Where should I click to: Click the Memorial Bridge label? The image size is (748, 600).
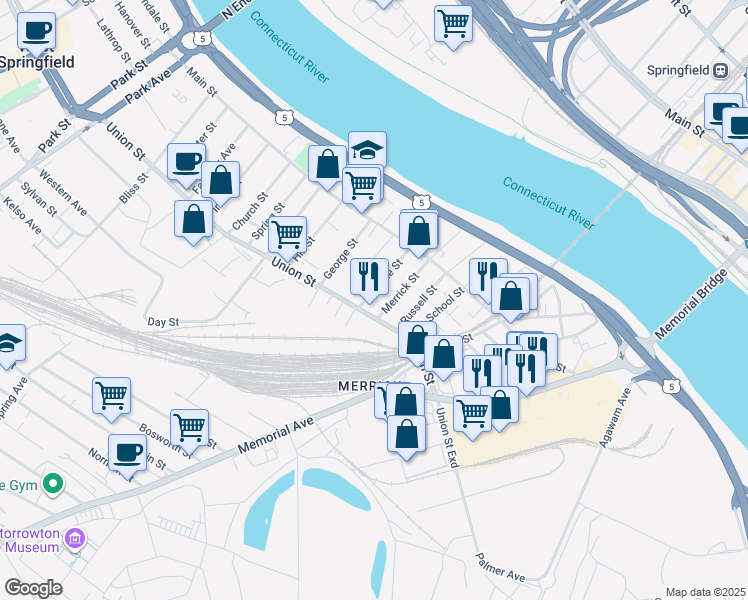[x=691, y=304]
